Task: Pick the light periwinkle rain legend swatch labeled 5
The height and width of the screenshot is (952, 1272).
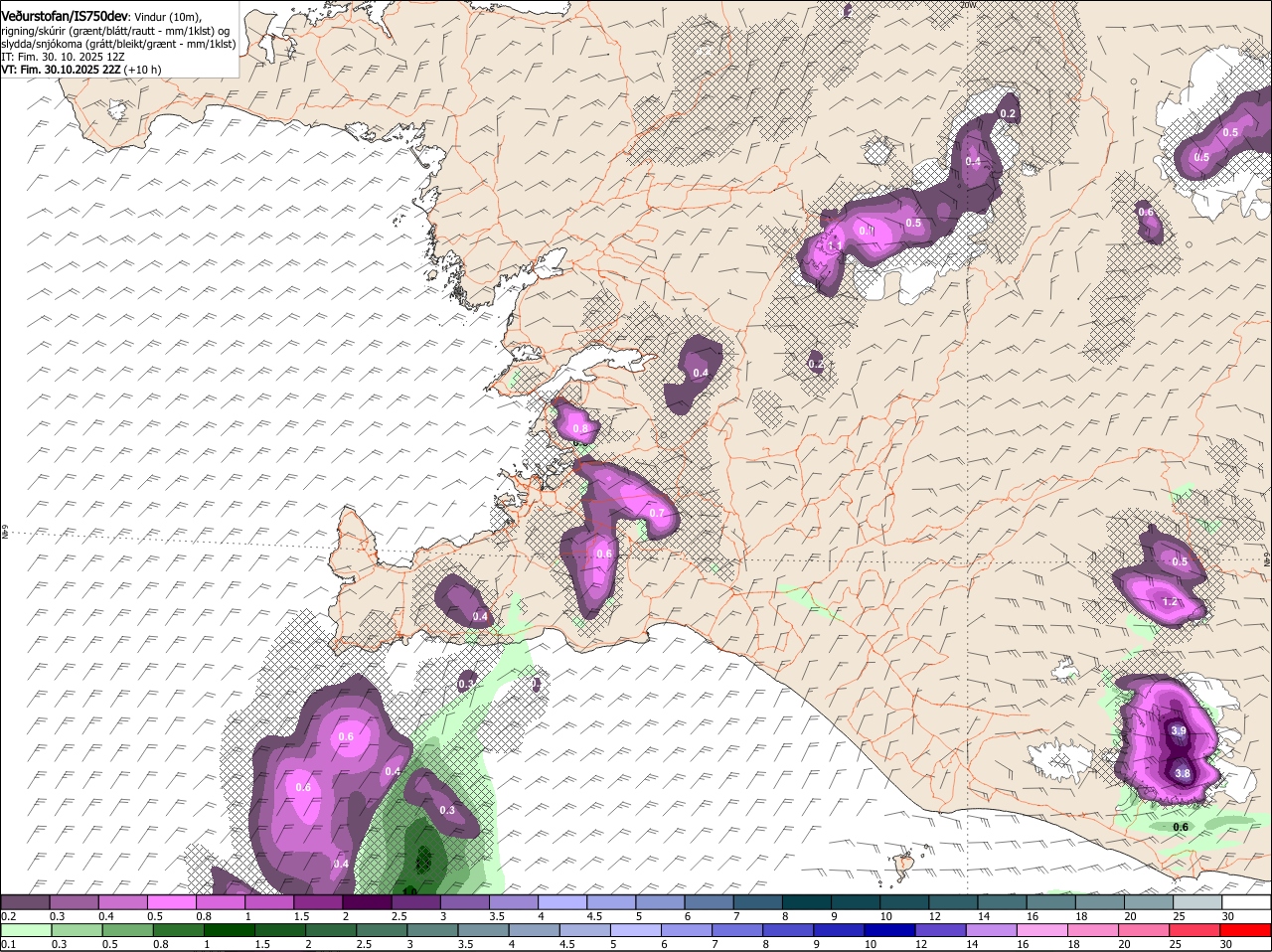Action: (x=636, y=930)
